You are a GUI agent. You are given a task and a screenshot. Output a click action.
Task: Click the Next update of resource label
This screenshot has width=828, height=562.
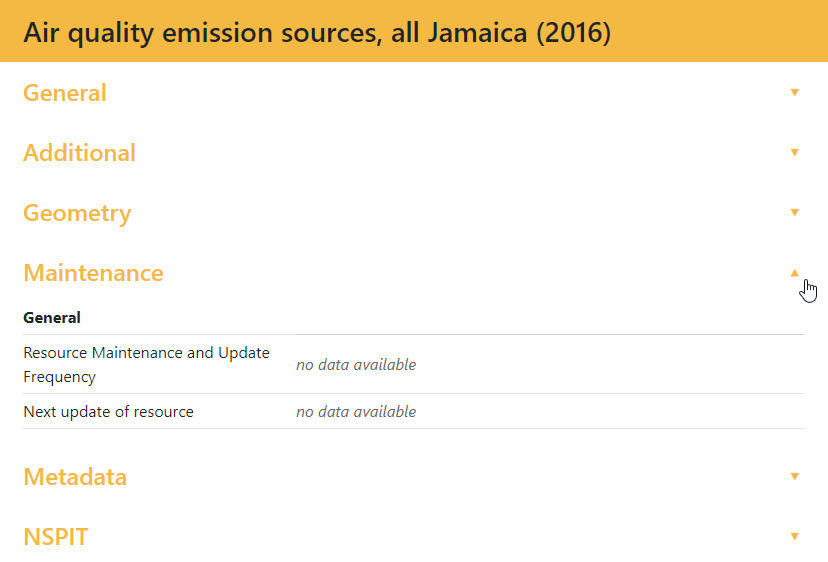pos(108,411)
